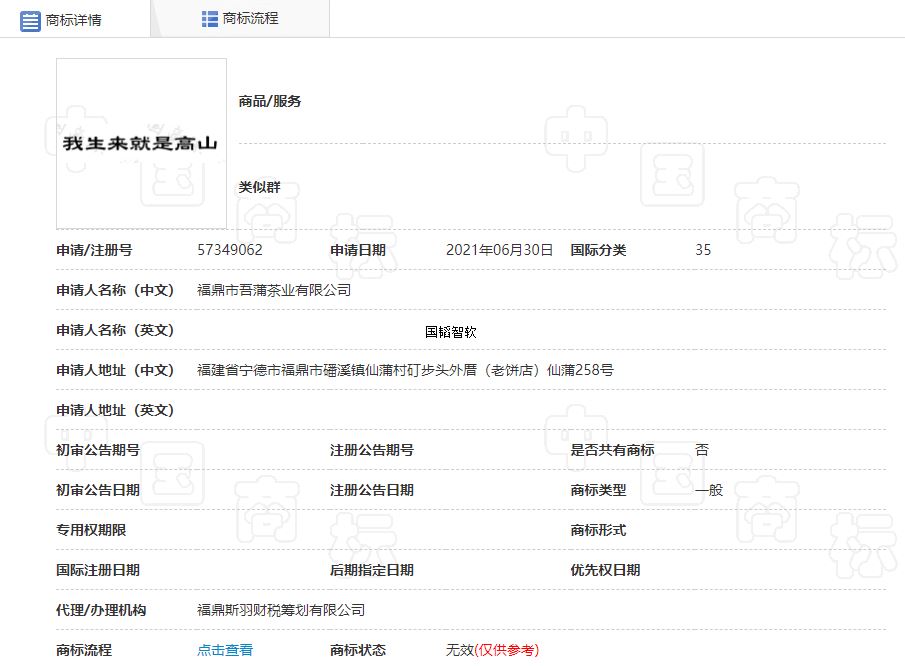Click the 是否共有商标 value 否
The image size is (905, 666).
tap(702, 450)
